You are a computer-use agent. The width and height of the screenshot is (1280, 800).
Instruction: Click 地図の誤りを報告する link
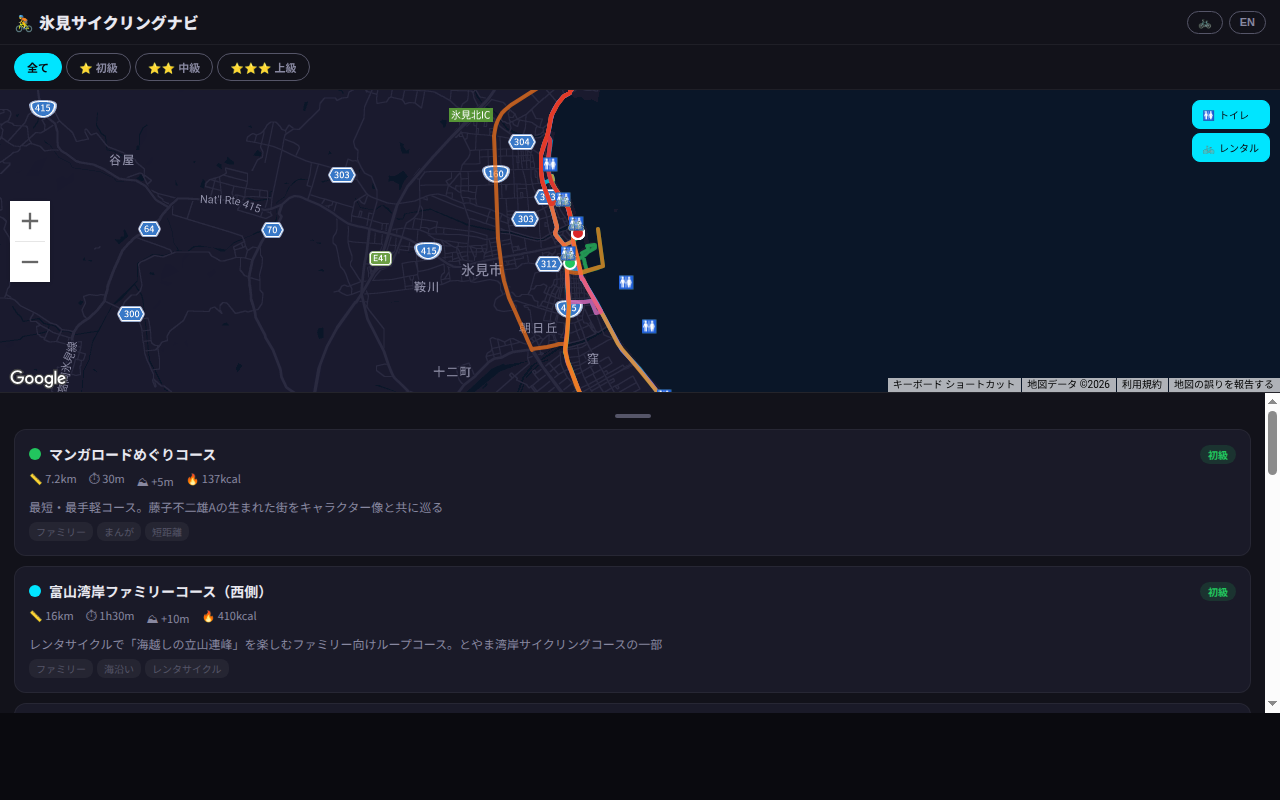click(x=1224, y=384)
